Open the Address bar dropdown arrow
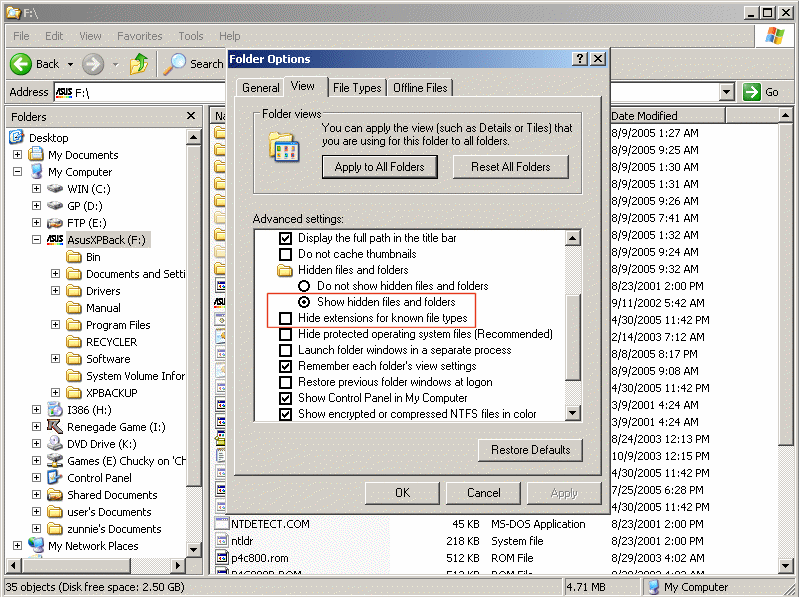 tap(727, 92)
